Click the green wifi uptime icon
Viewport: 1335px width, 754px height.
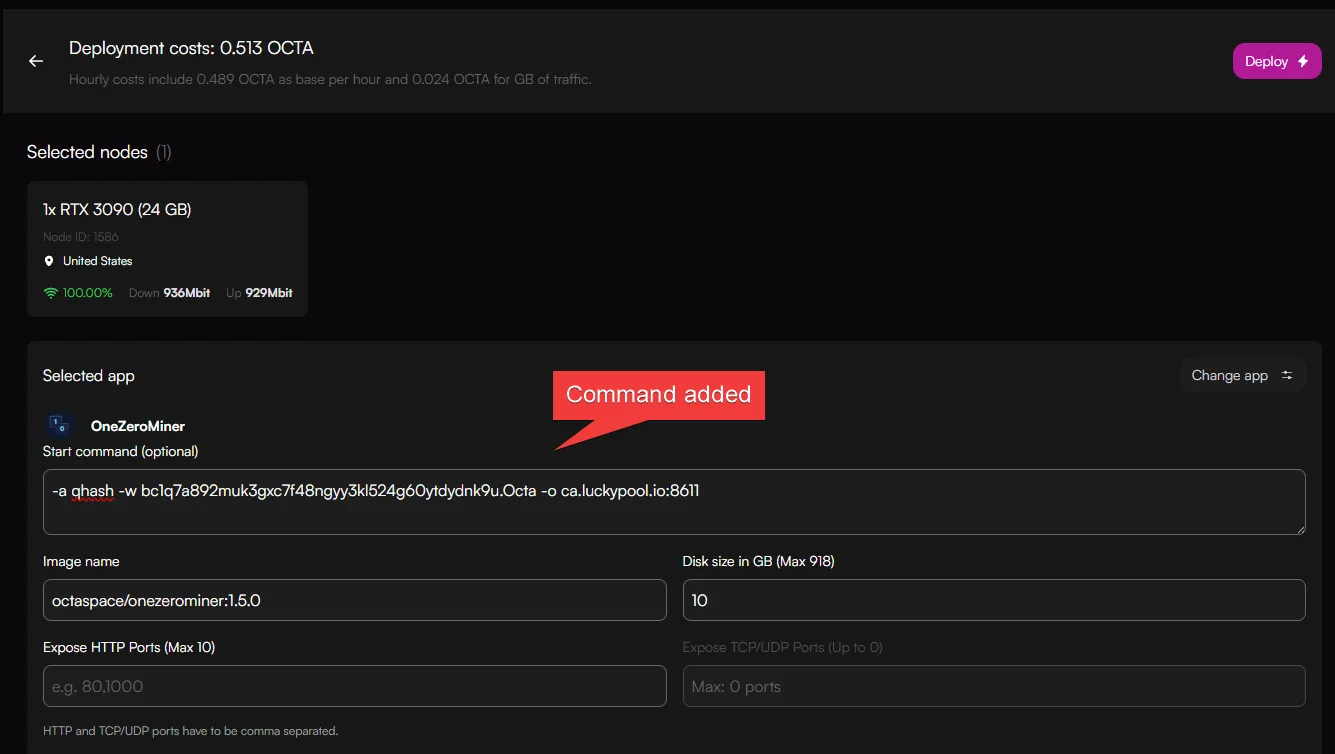[x=51, y=293]
